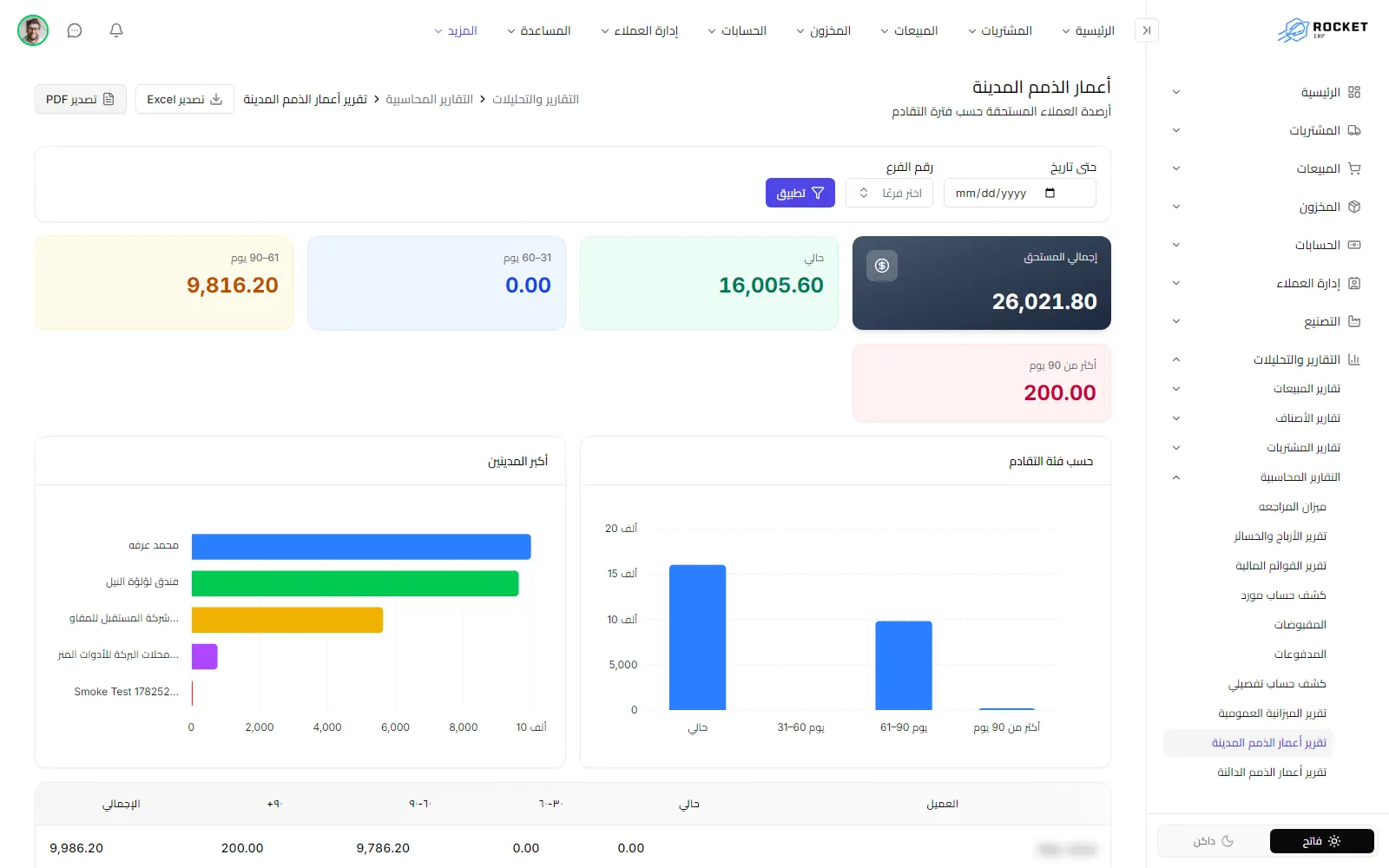Click the cash icon beside الحسابات in sidebar
1389x868 pixels.
click(1354, 245)
